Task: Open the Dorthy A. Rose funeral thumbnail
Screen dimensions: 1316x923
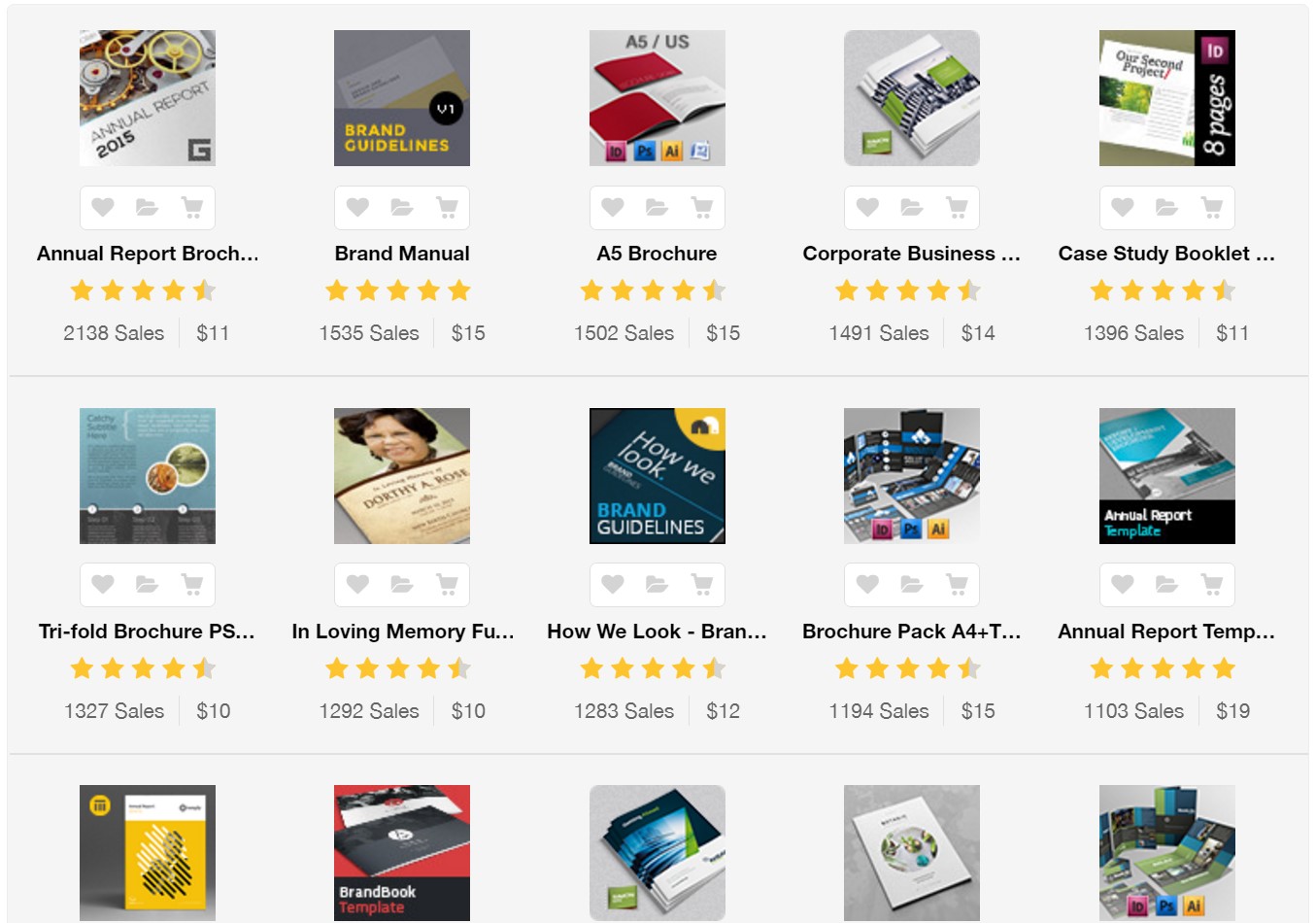Action: (402, 476)
